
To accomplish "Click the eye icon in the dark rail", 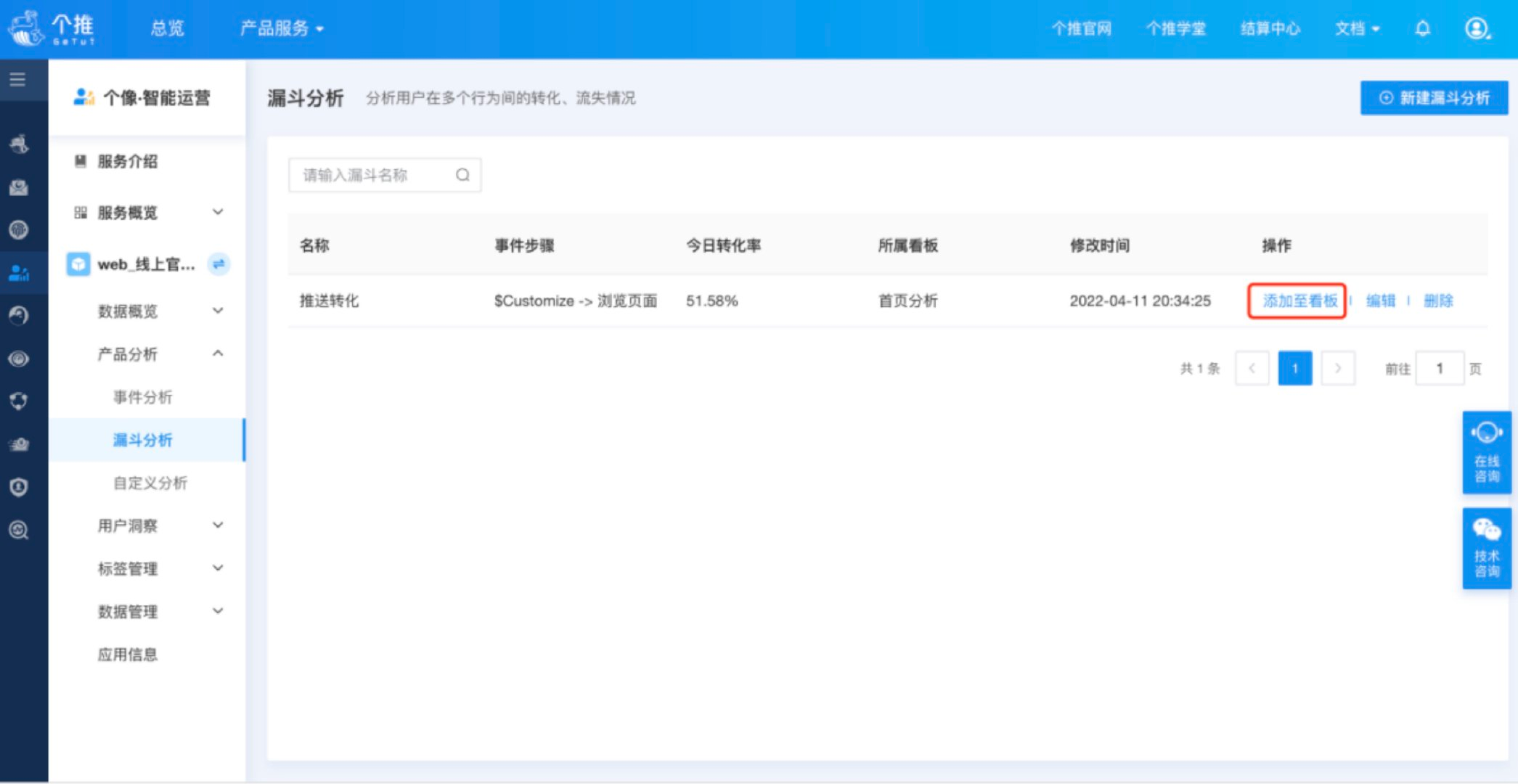I will point(19,359).
